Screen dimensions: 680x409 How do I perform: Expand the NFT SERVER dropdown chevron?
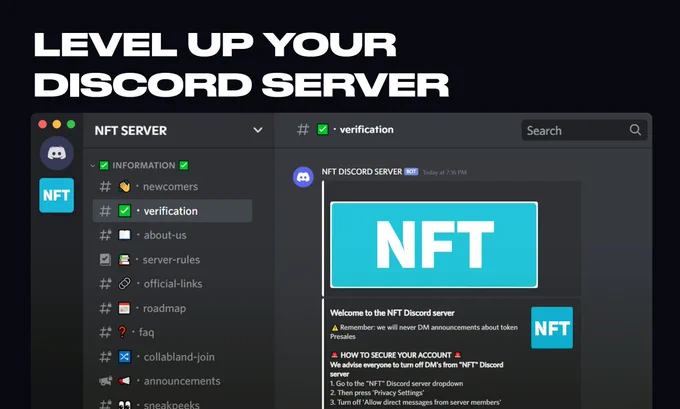tap(258, 130)
